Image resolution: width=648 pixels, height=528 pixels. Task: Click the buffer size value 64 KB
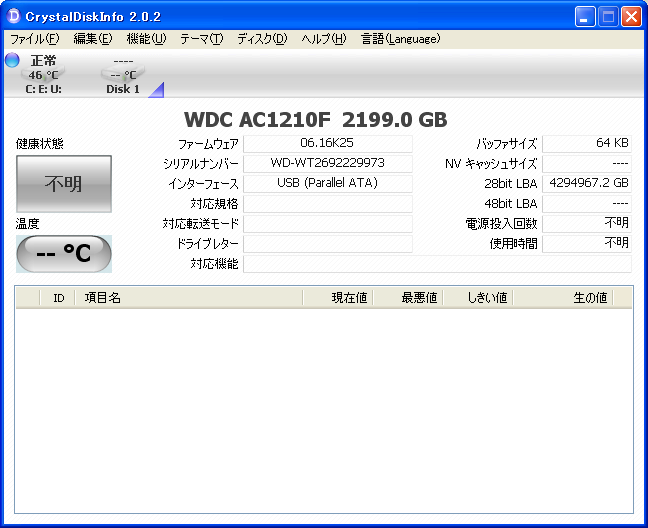[x=587, y=143]
